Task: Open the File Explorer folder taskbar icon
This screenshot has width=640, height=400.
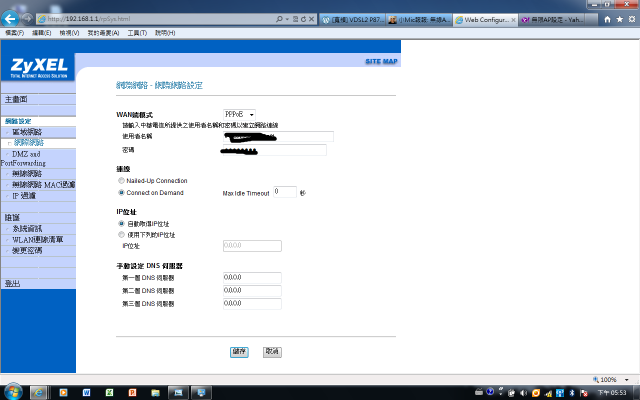Action: pos(156,393)
